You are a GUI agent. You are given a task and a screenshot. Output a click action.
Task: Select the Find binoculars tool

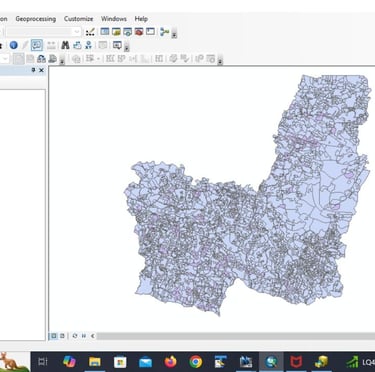[65, 45]
